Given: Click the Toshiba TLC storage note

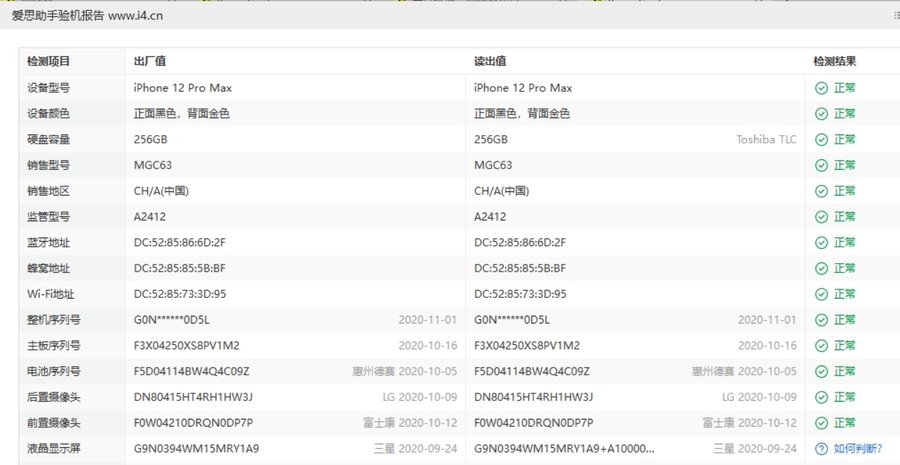Looking at the screenshot, I should coord(766,140).
